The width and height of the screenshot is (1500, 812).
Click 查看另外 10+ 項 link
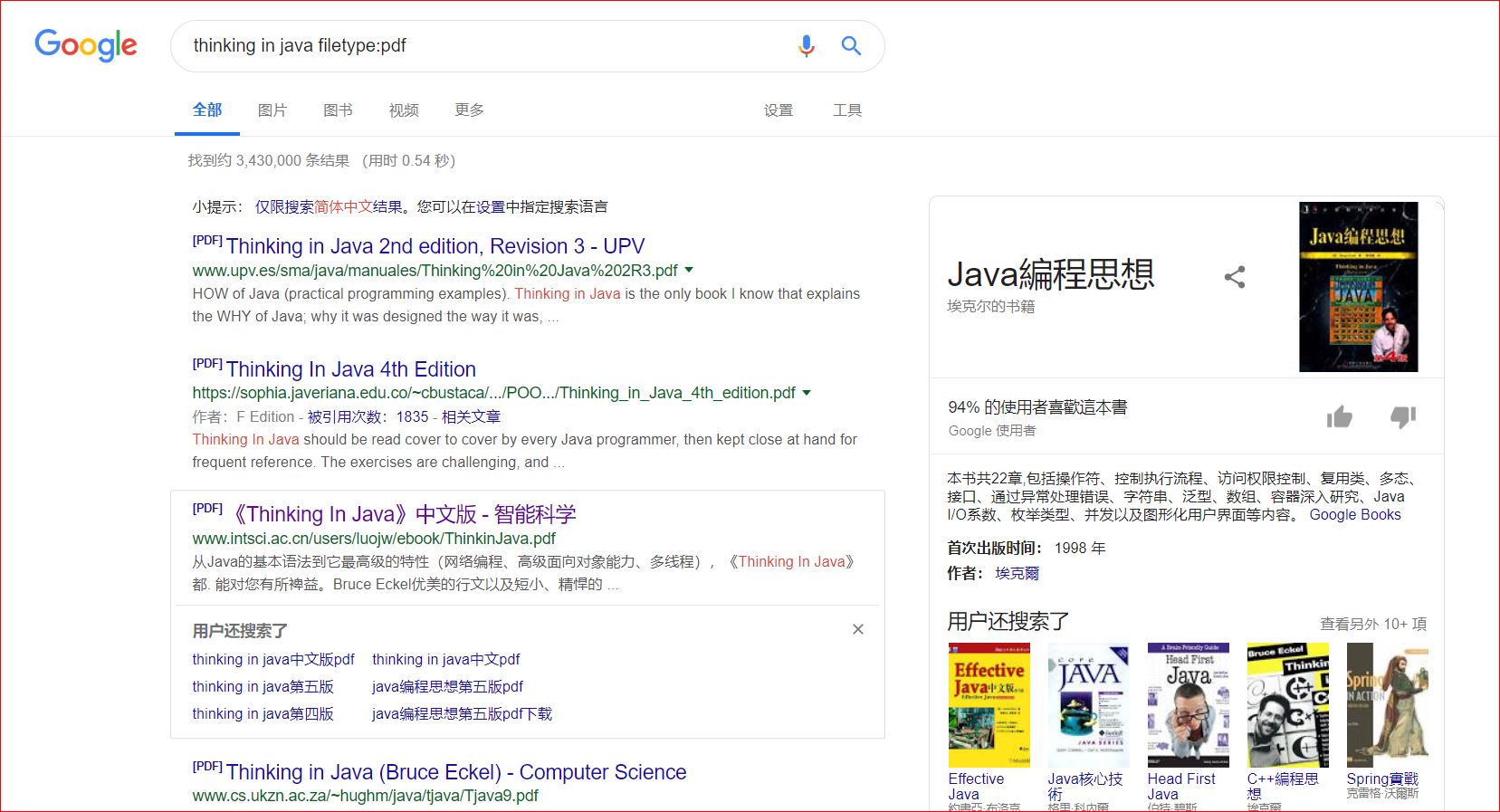(1373, 624)
